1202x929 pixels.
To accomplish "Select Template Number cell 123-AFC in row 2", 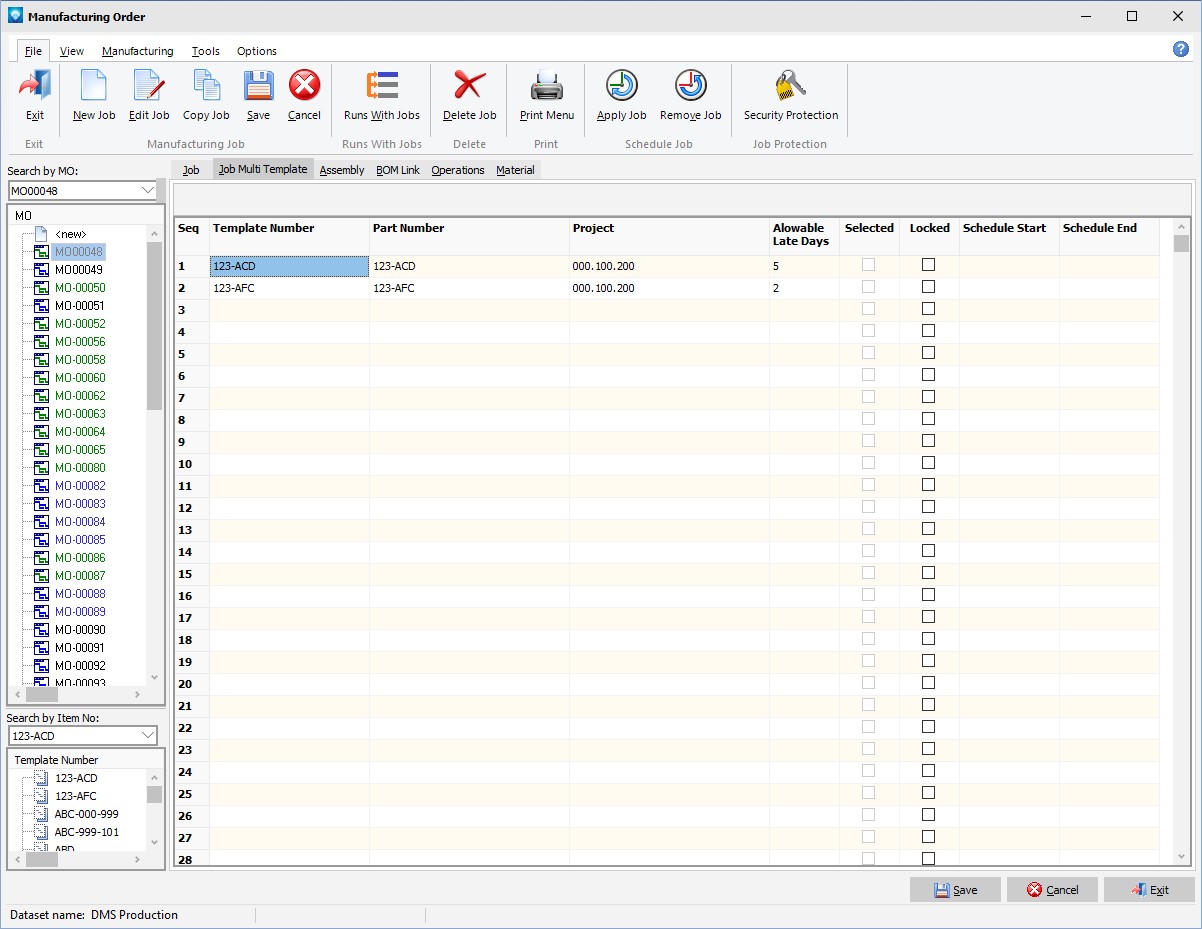I will click(x=289, y=288).
